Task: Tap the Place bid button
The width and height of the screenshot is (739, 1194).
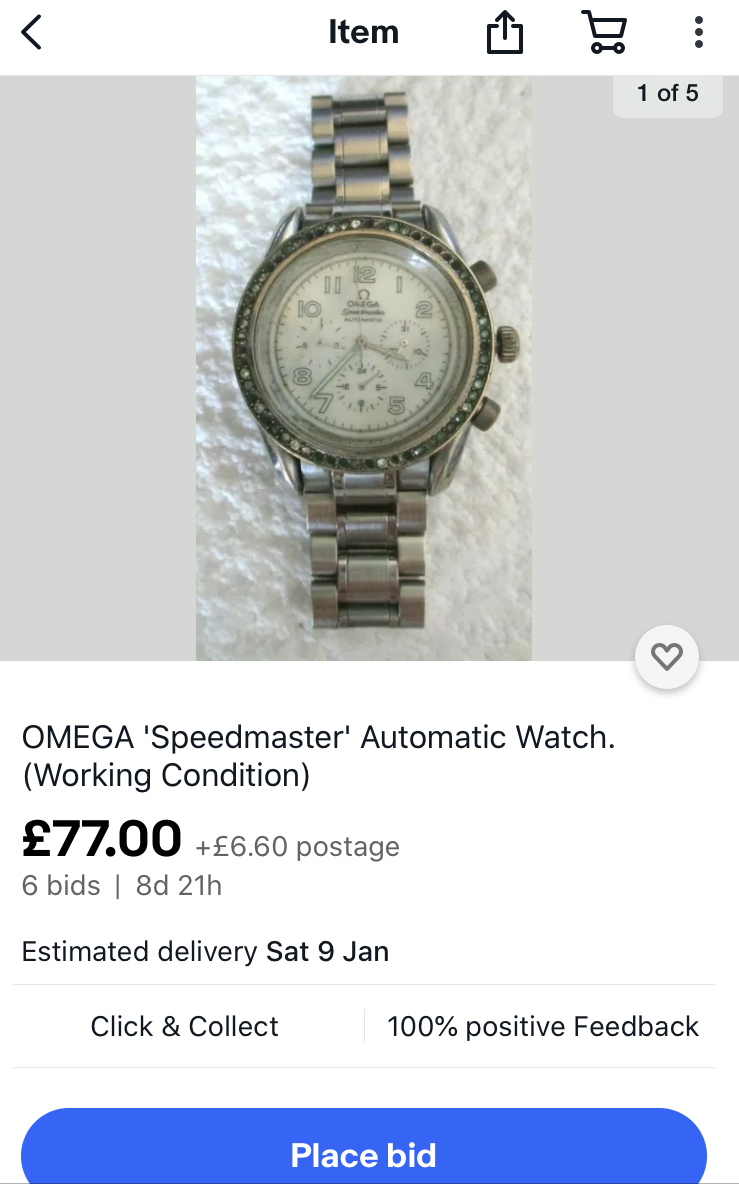Action: [363, 1151]
